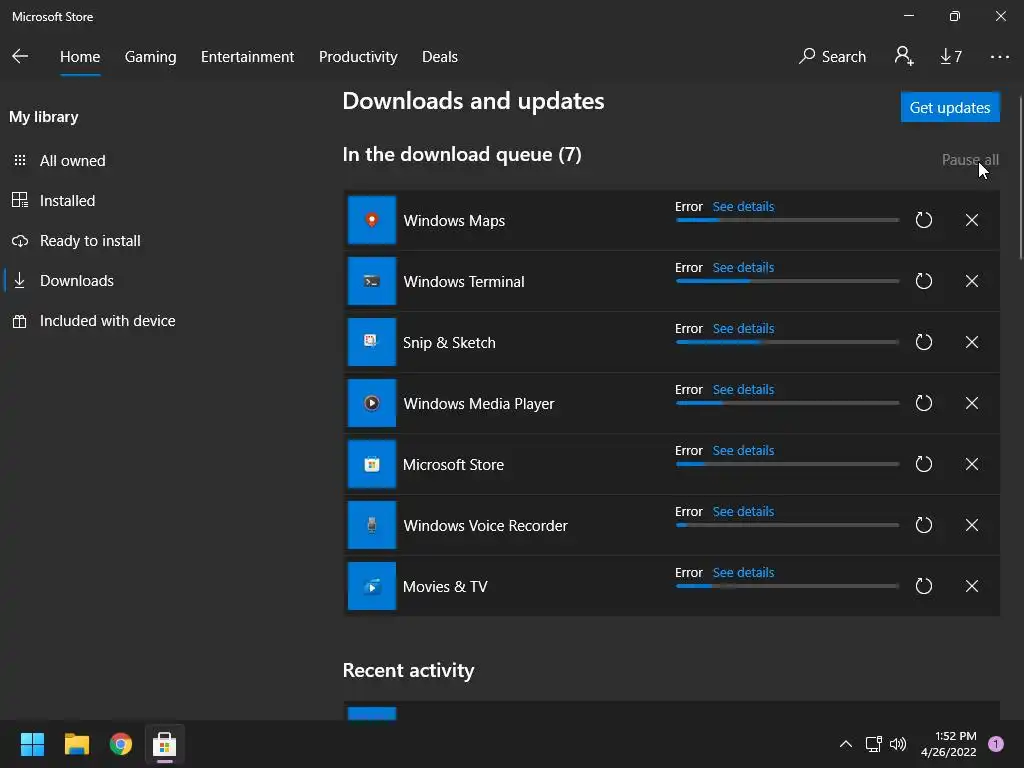Open the notification badge in the taskbar
This screenshot has height=768, width=1024.
tap(996, 744)
